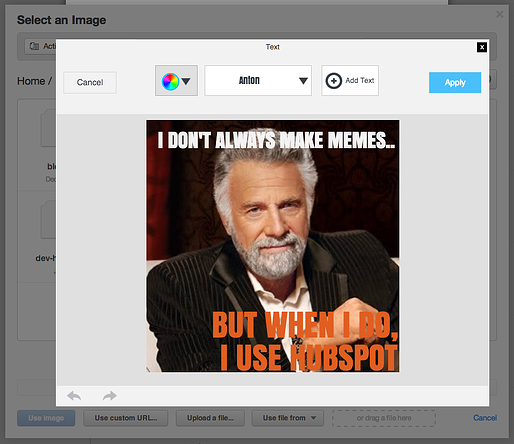Image resolution: width=514 pixels, height=444 pixels.
Task: Select the 'I use HubSpot' caption
Action: pyautogui.click(x=309, y=357)
